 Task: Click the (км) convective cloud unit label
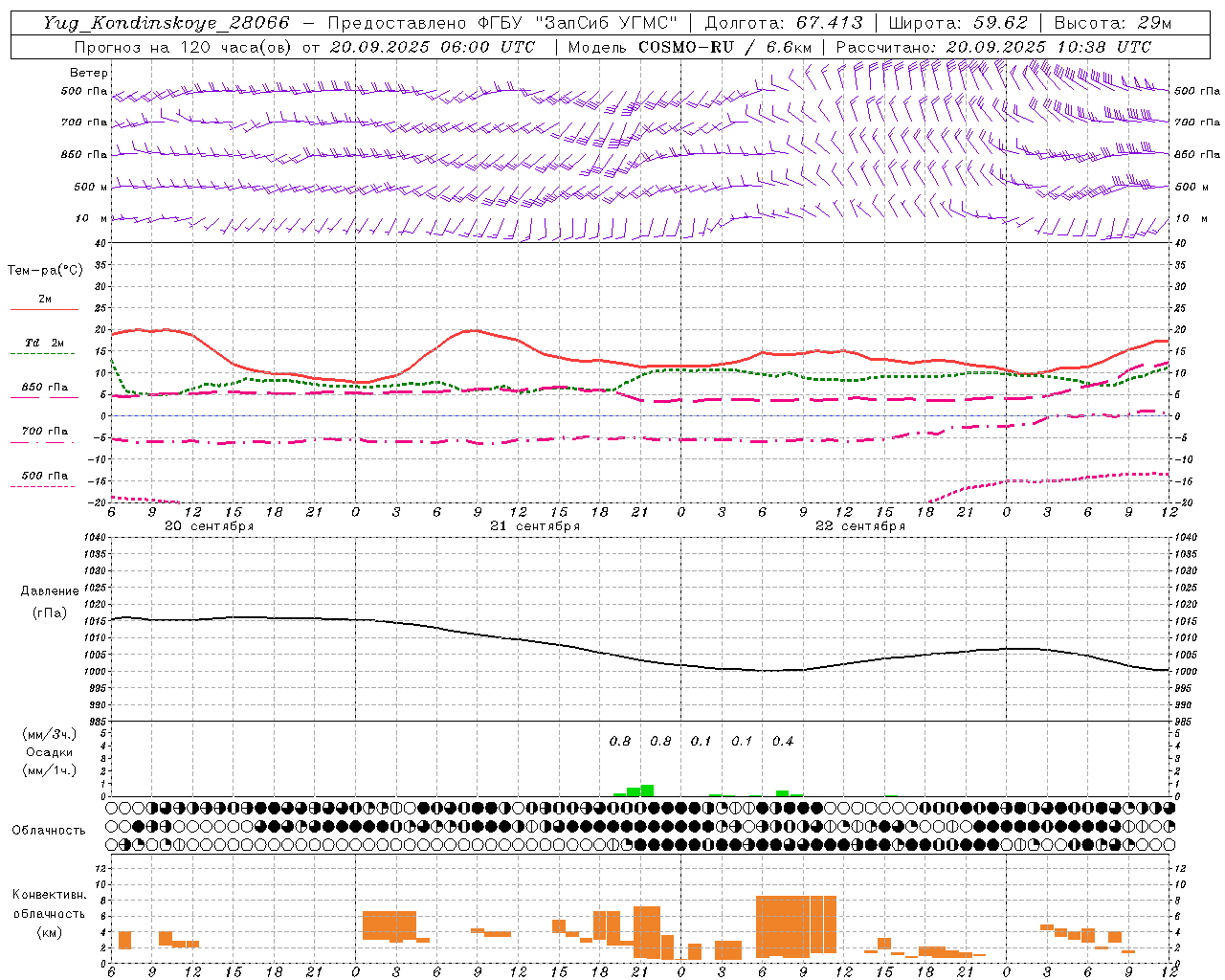50,932
